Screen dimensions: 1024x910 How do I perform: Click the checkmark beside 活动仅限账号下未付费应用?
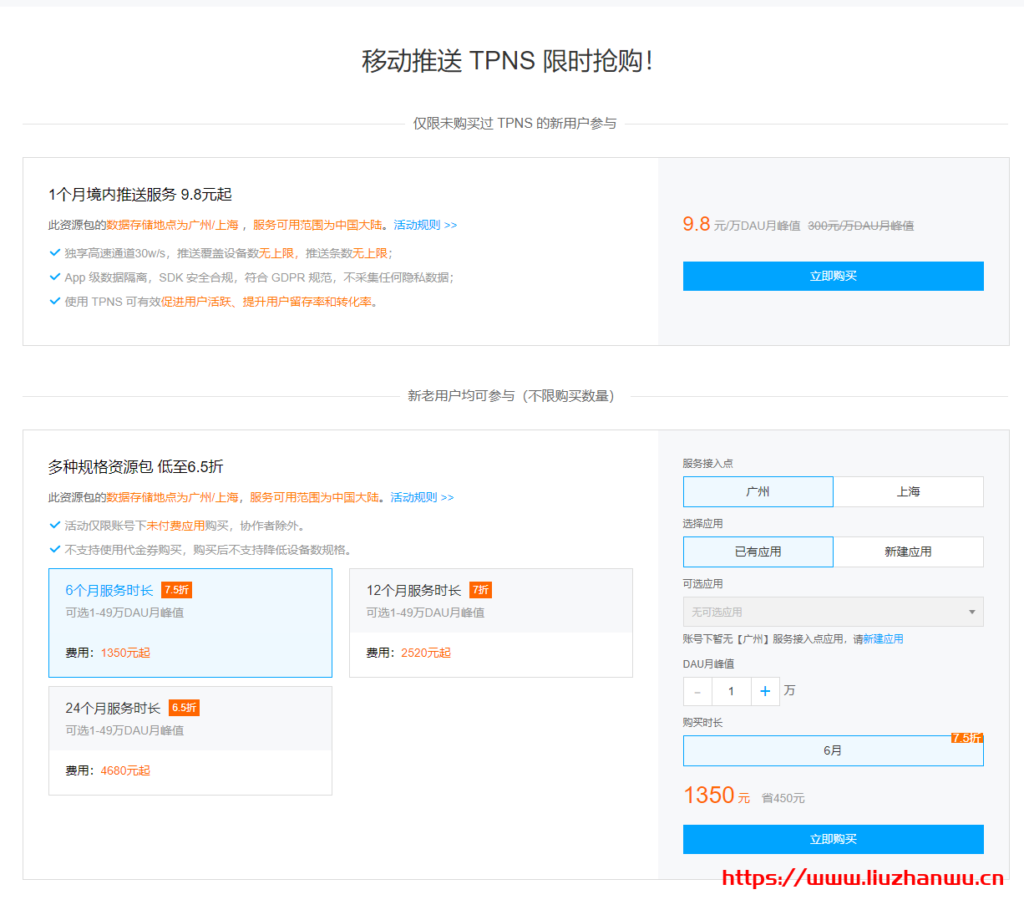click(55, 525)
